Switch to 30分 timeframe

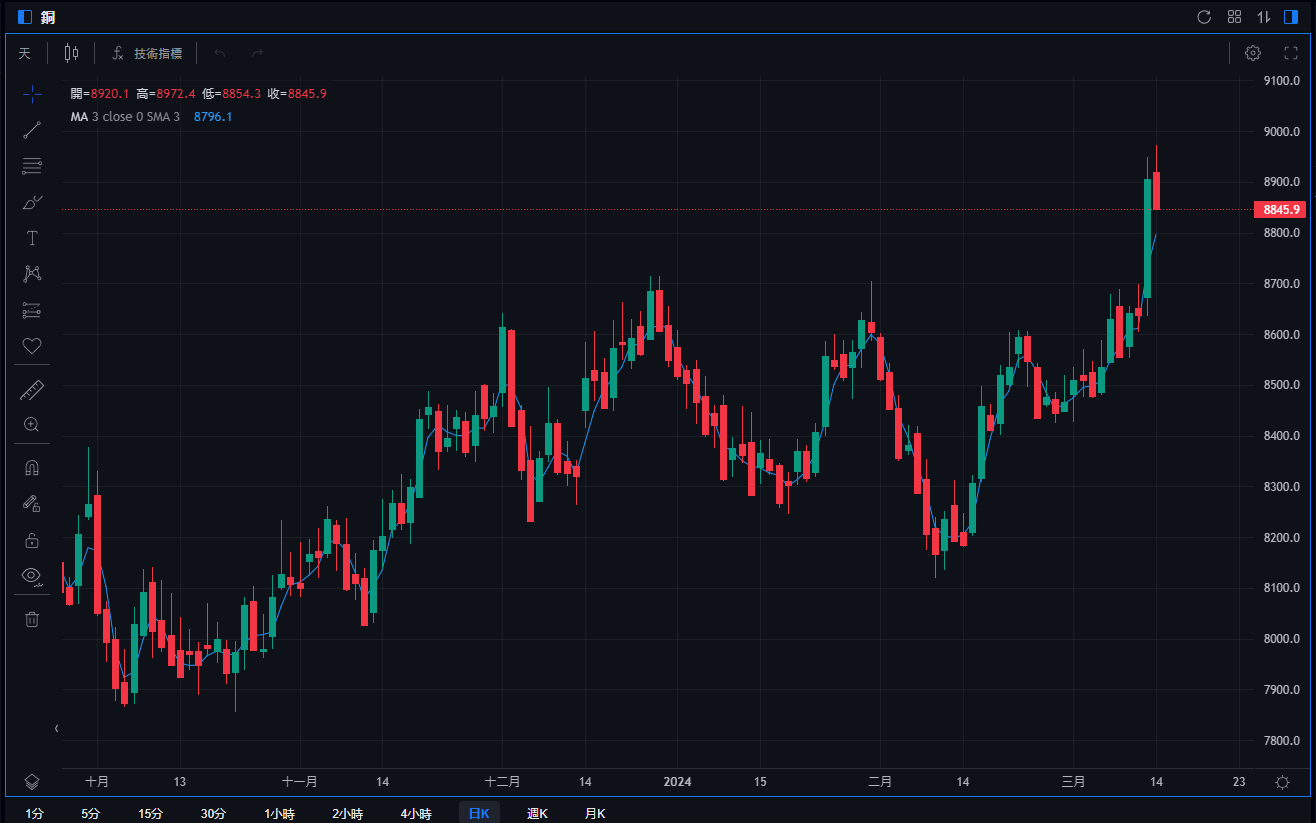[213, 813]
